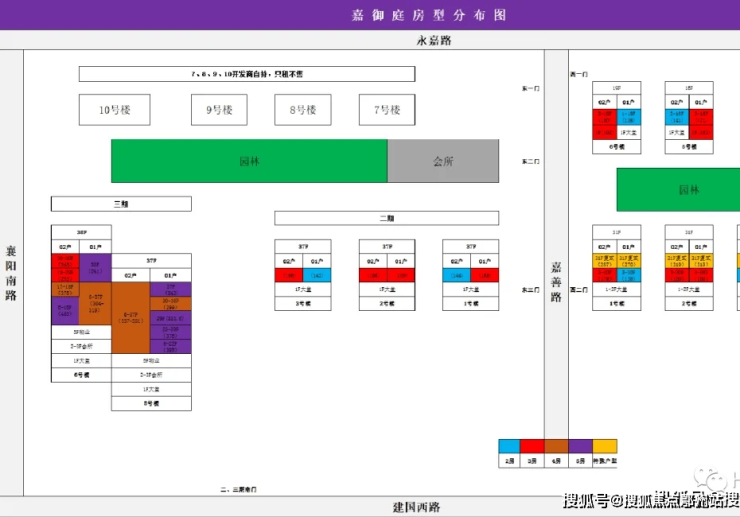Image resolution: width=740 pixels, height=517 pixels.
Task: Select the 8号楼 building box
Action: point(303,110)
